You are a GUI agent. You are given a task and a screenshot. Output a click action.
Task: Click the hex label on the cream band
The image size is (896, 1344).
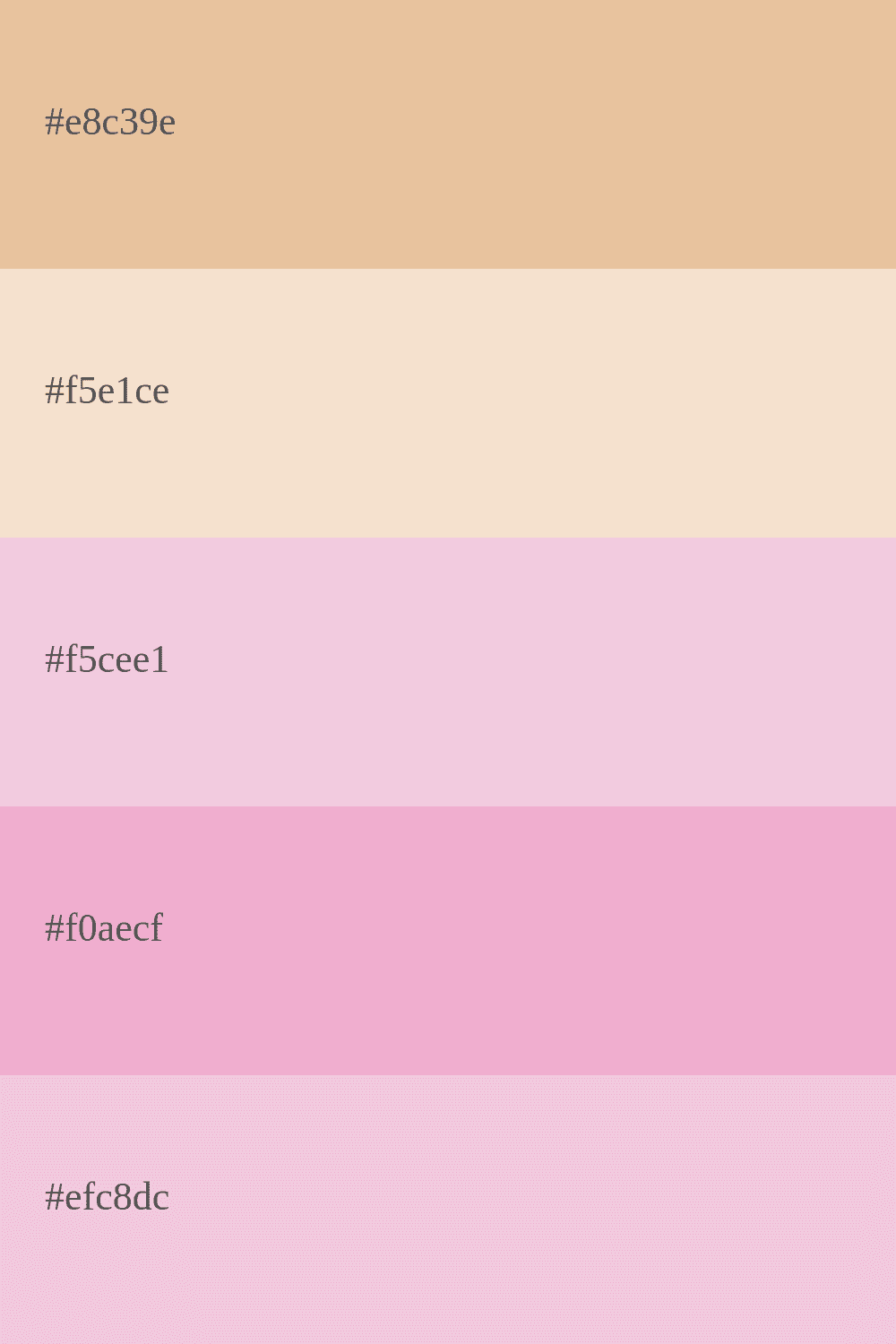point(107,391)
